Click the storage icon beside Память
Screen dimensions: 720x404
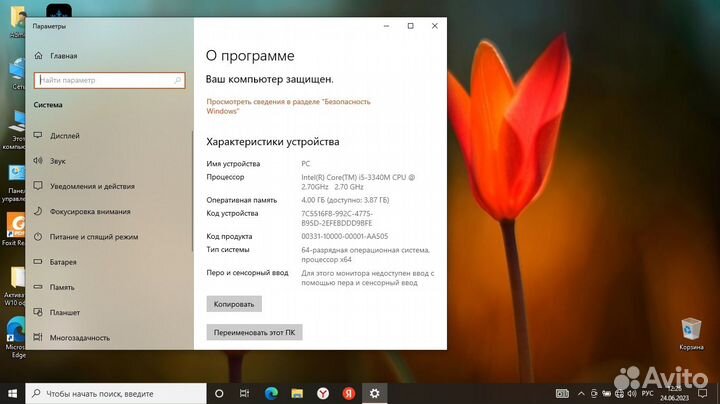[38, 287]
